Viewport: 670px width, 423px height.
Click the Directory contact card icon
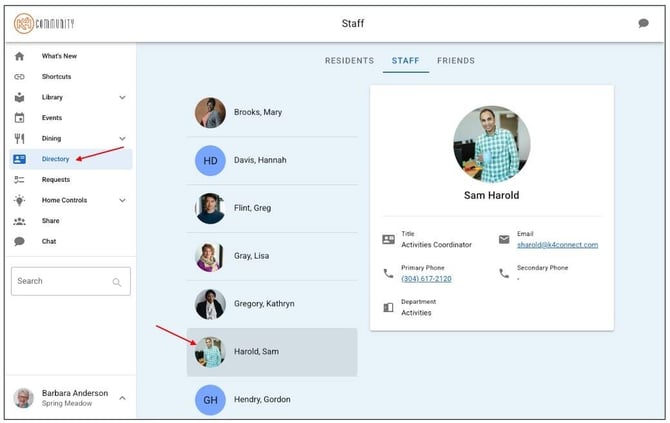click(19, 159)
